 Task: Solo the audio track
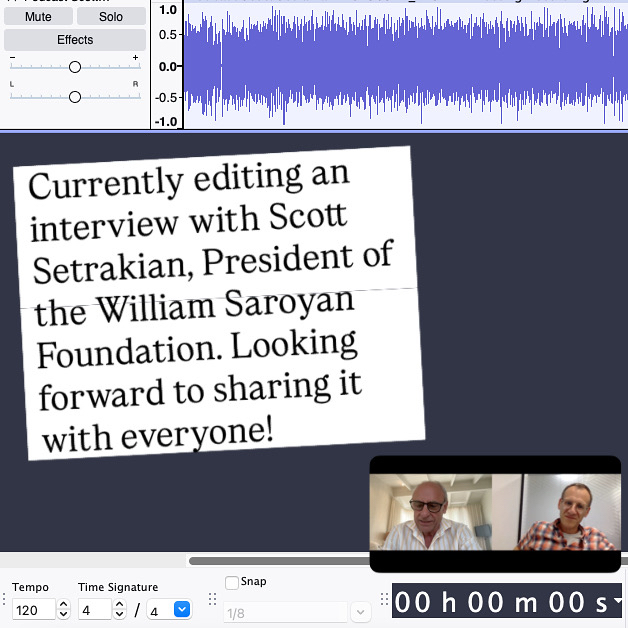111,16
